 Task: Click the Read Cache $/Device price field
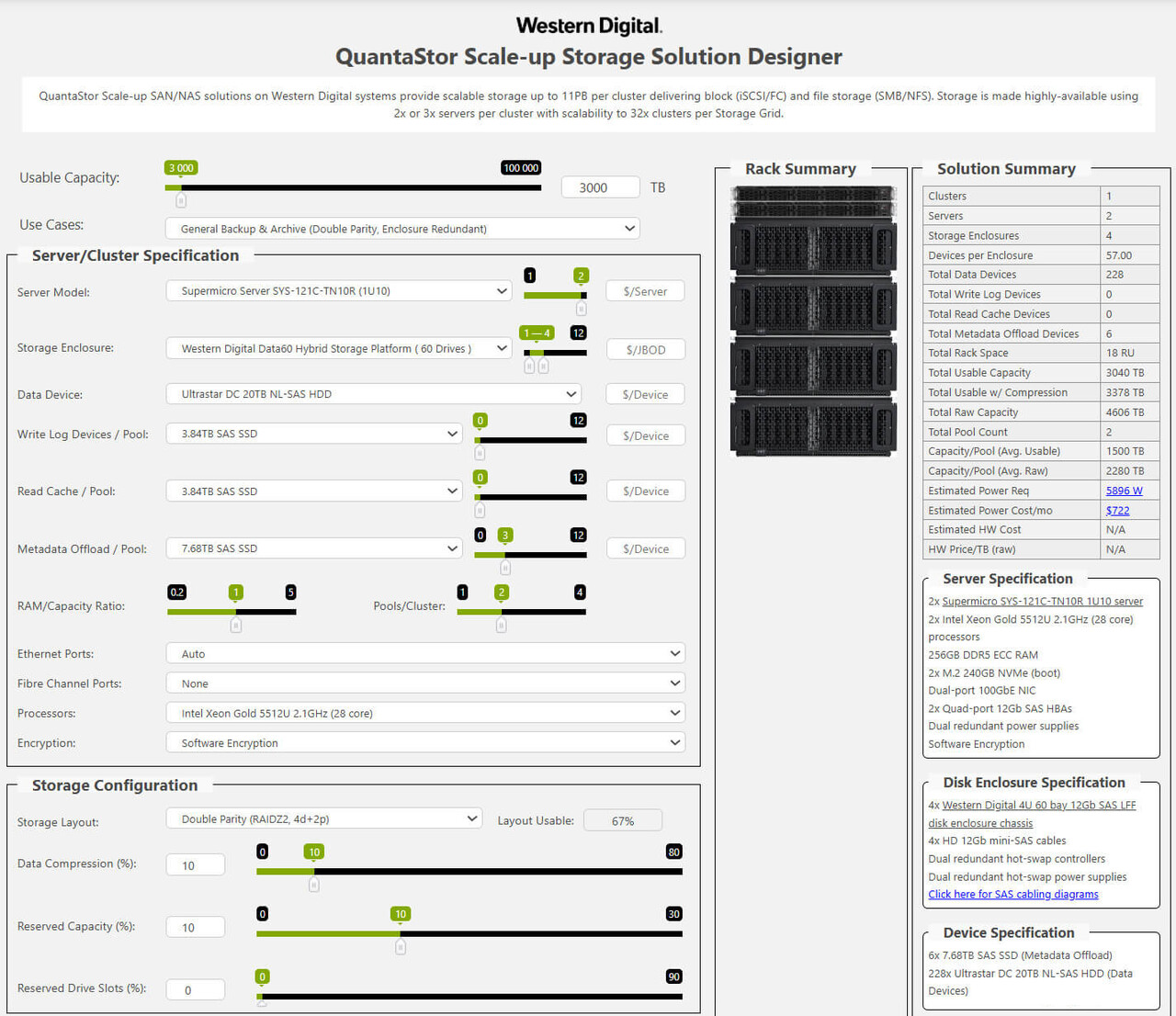pos(645,491)
